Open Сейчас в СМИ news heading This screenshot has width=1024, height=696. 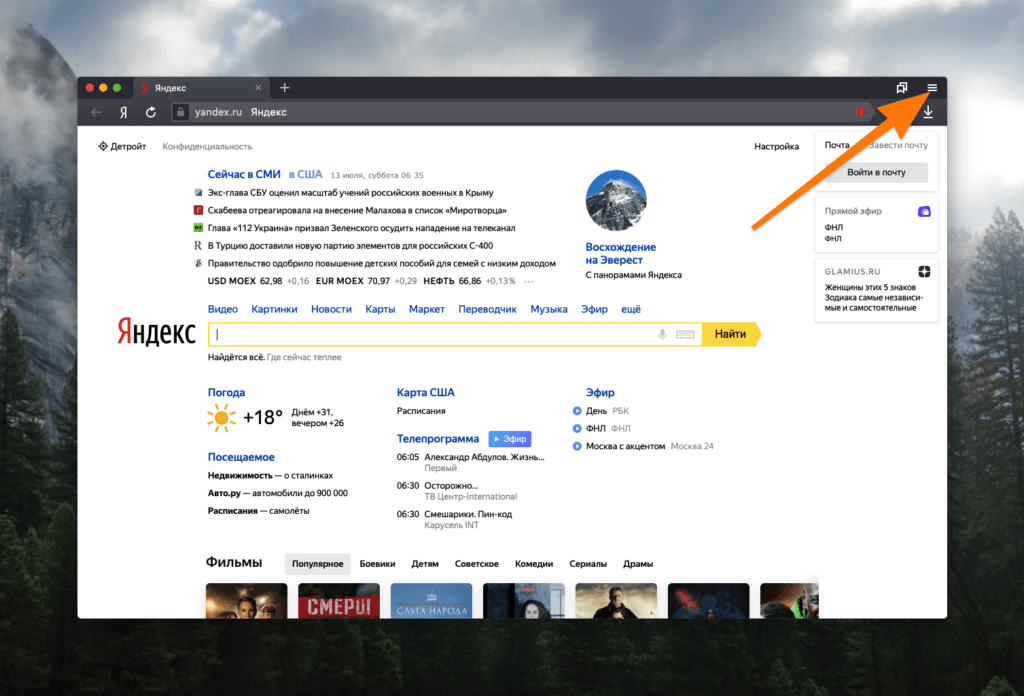[x=244, y=174]
